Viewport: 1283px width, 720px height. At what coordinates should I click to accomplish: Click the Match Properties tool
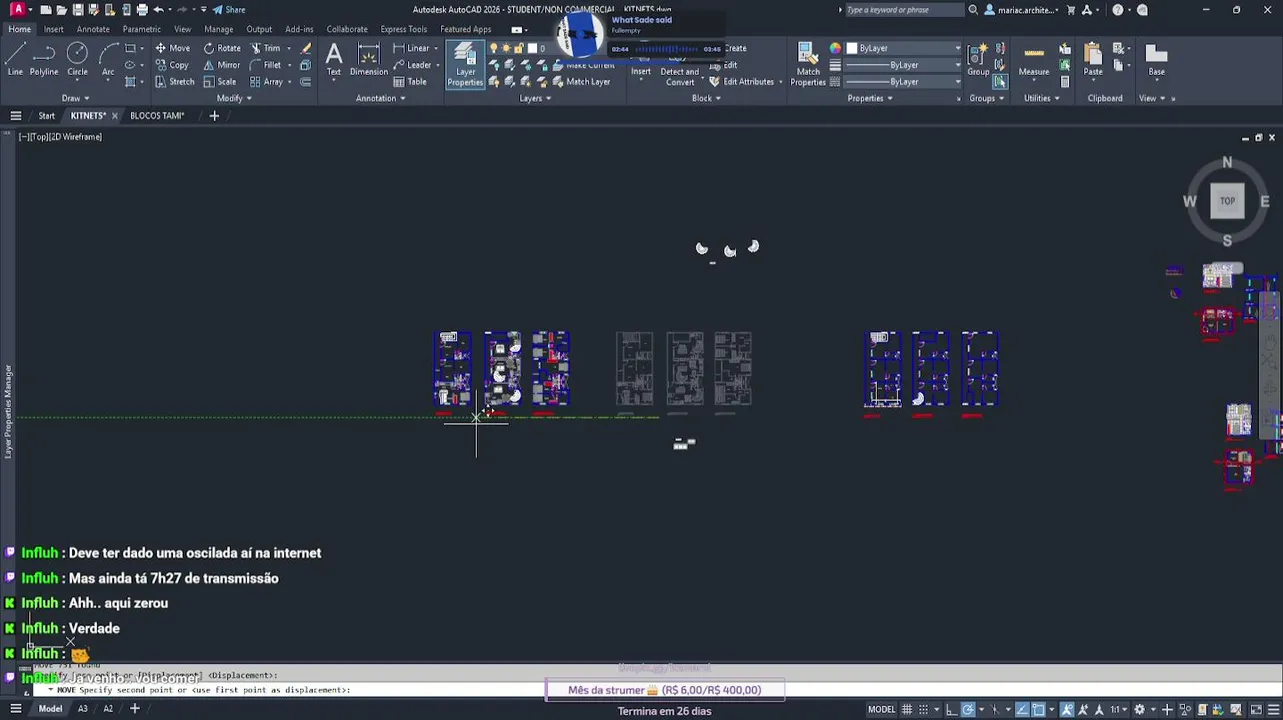(808, 65)
